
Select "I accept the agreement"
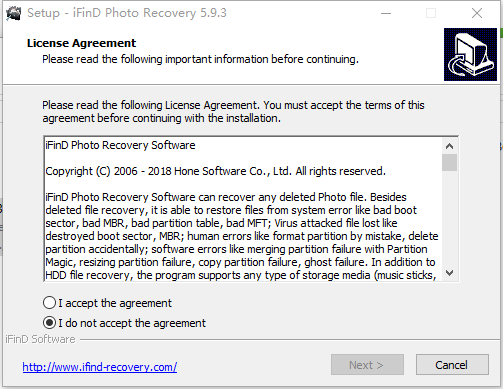pyautogui.click(x=107, y=303)
